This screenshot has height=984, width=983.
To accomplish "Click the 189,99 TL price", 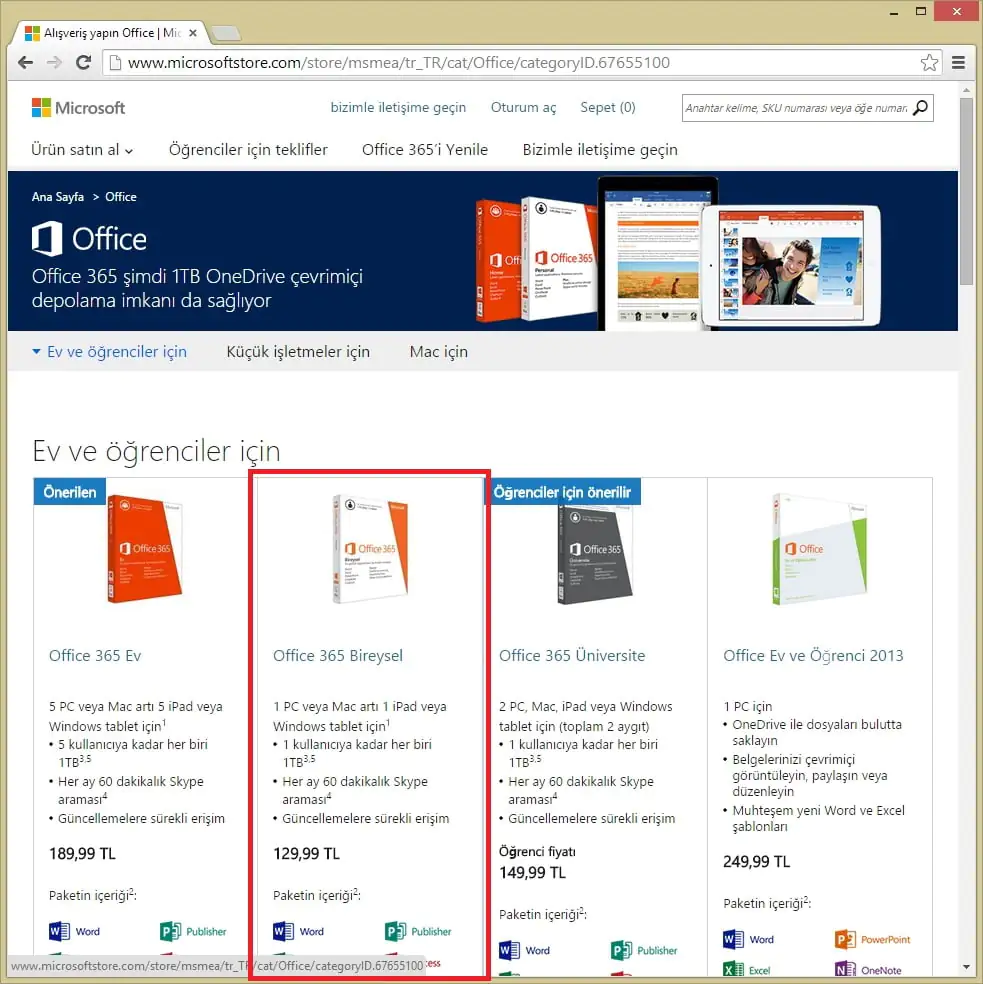I will coord(82,853).
